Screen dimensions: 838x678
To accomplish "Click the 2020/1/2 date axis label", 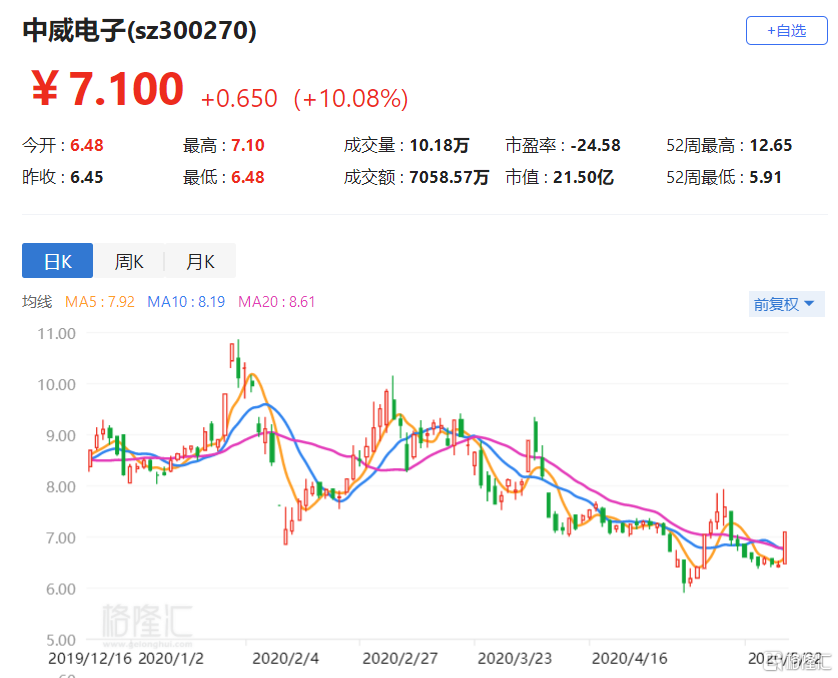I will [x=171, y=658].
